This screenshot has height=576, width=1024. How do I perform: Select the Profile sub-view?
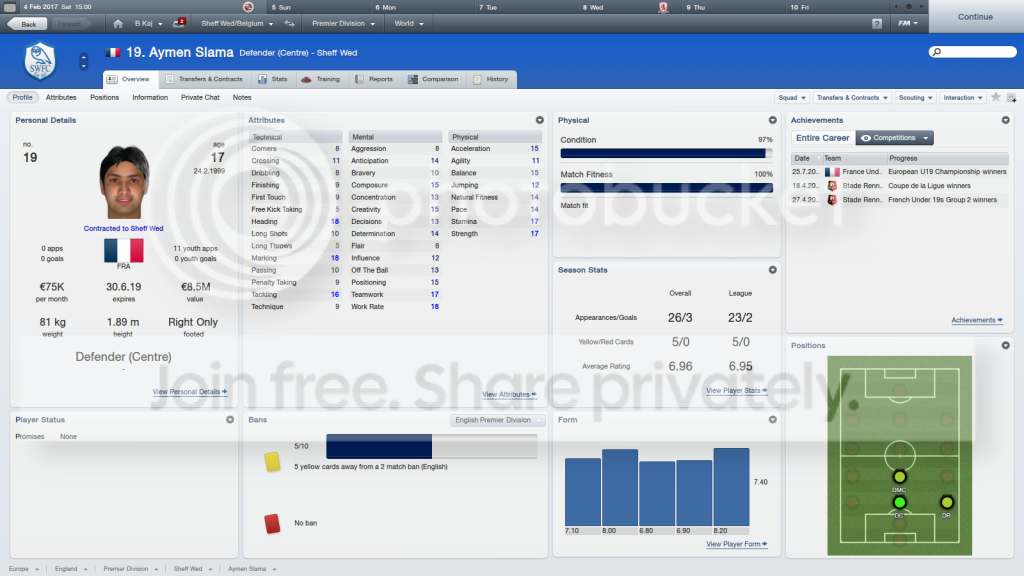coord(22,97)
